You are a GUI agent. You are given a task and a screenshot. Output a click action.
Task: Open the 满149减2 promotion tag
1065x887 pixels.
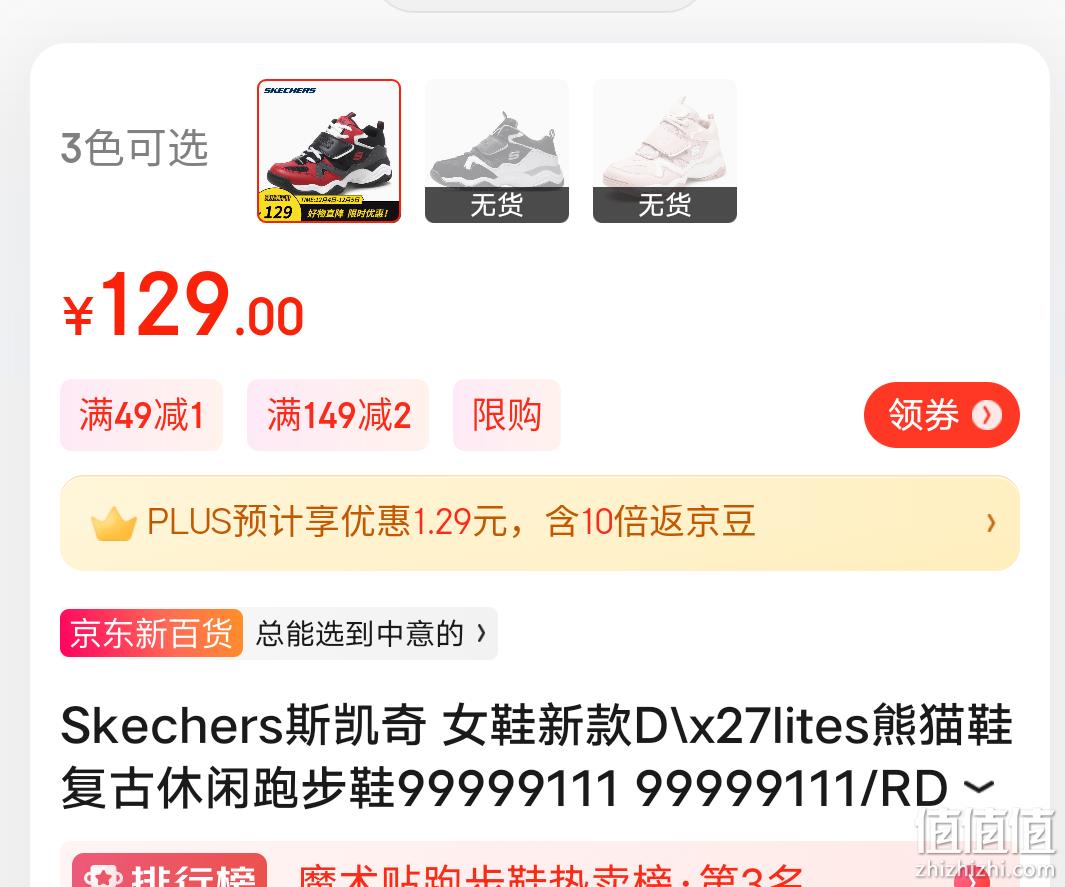(x=338, y=415)
